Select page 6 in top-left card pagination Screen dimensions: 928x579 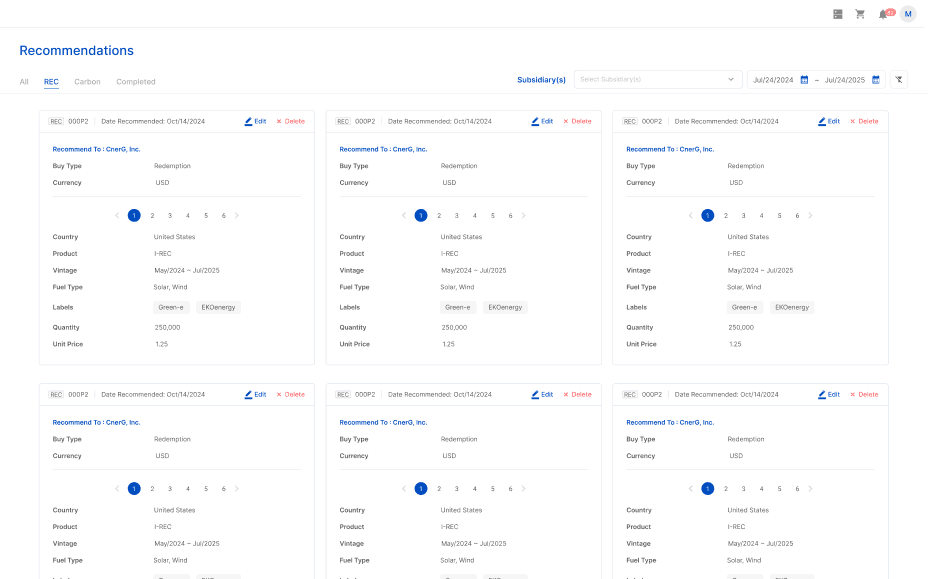tap(223, 215)
